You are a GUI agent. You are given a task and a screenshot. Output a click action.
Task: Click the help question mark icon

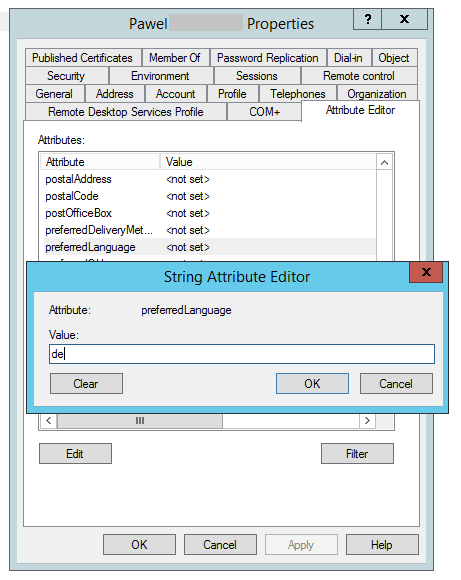click(x=367, y=19)
